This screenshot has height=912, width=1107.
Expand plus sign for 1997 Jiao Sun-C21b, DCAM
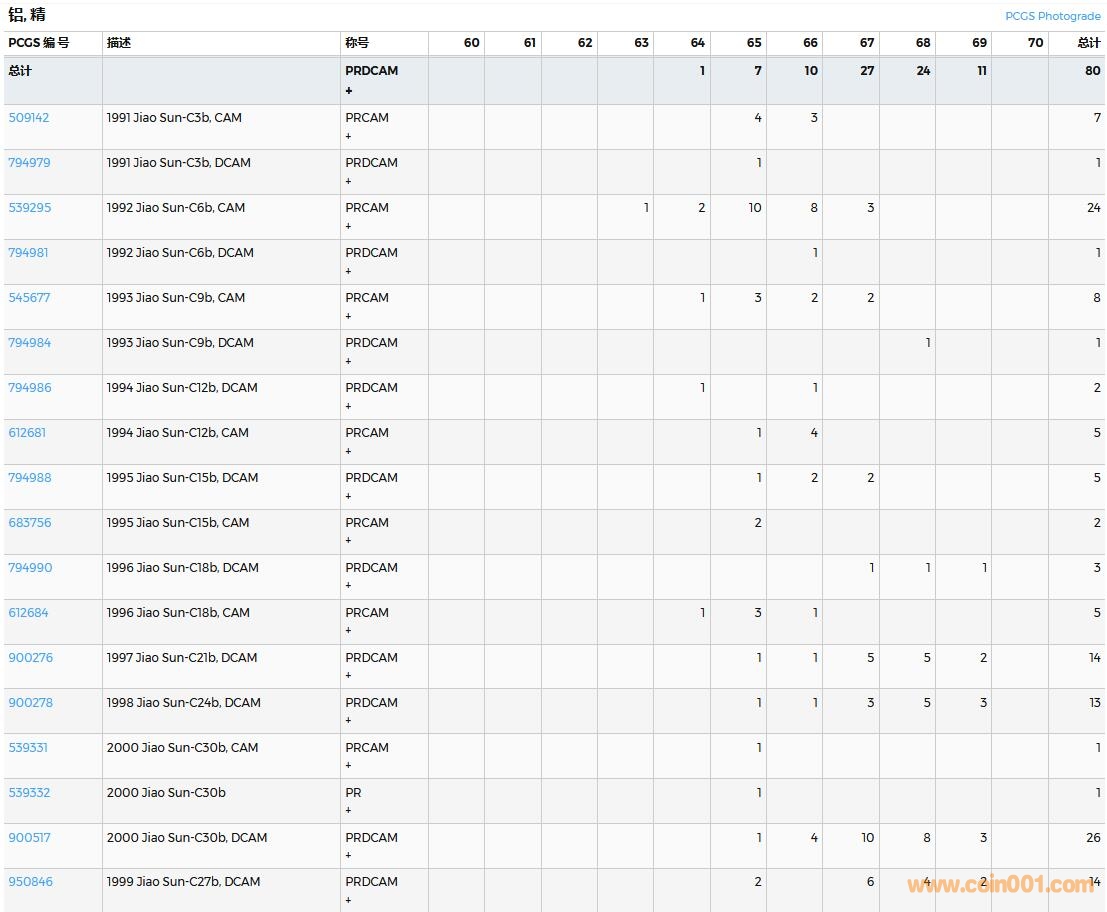(349, 676)
